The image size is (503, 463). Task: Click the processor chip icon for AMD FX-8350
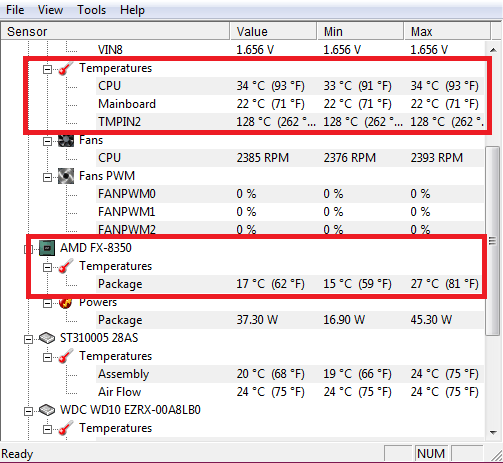(x=47, y=248)
